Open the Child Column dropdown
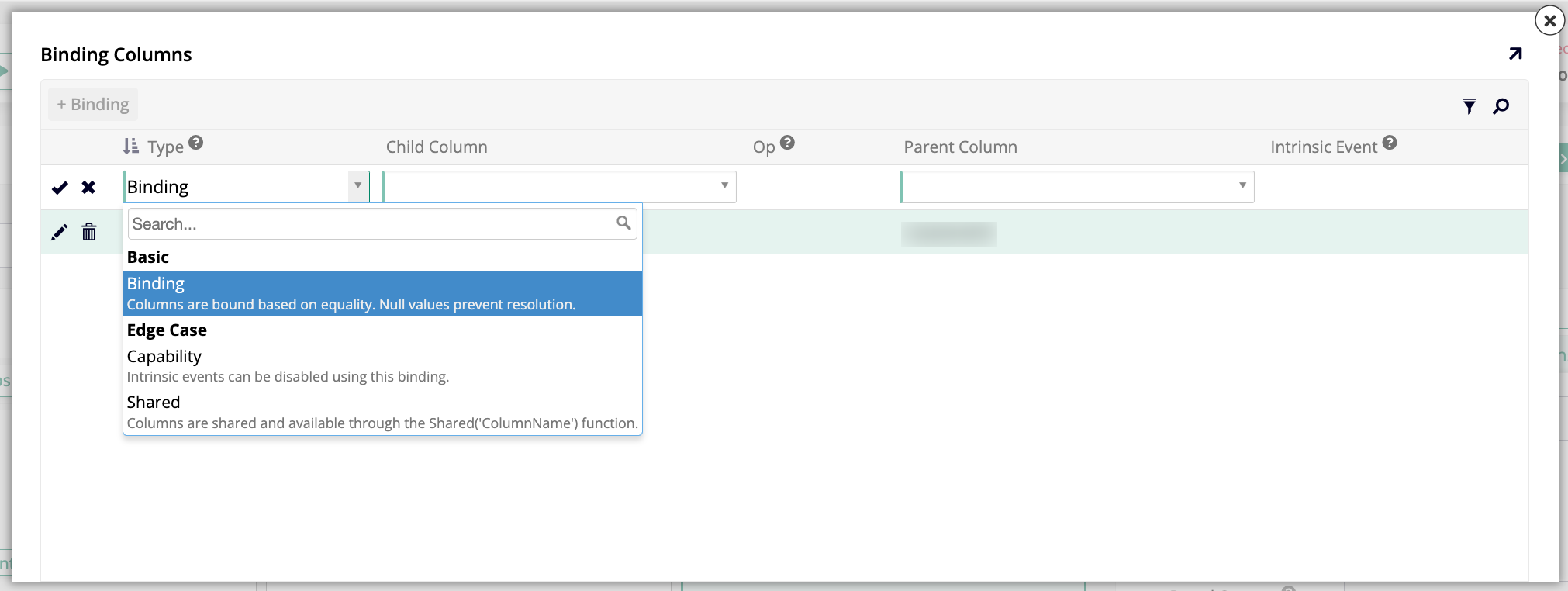 point(558,187)
